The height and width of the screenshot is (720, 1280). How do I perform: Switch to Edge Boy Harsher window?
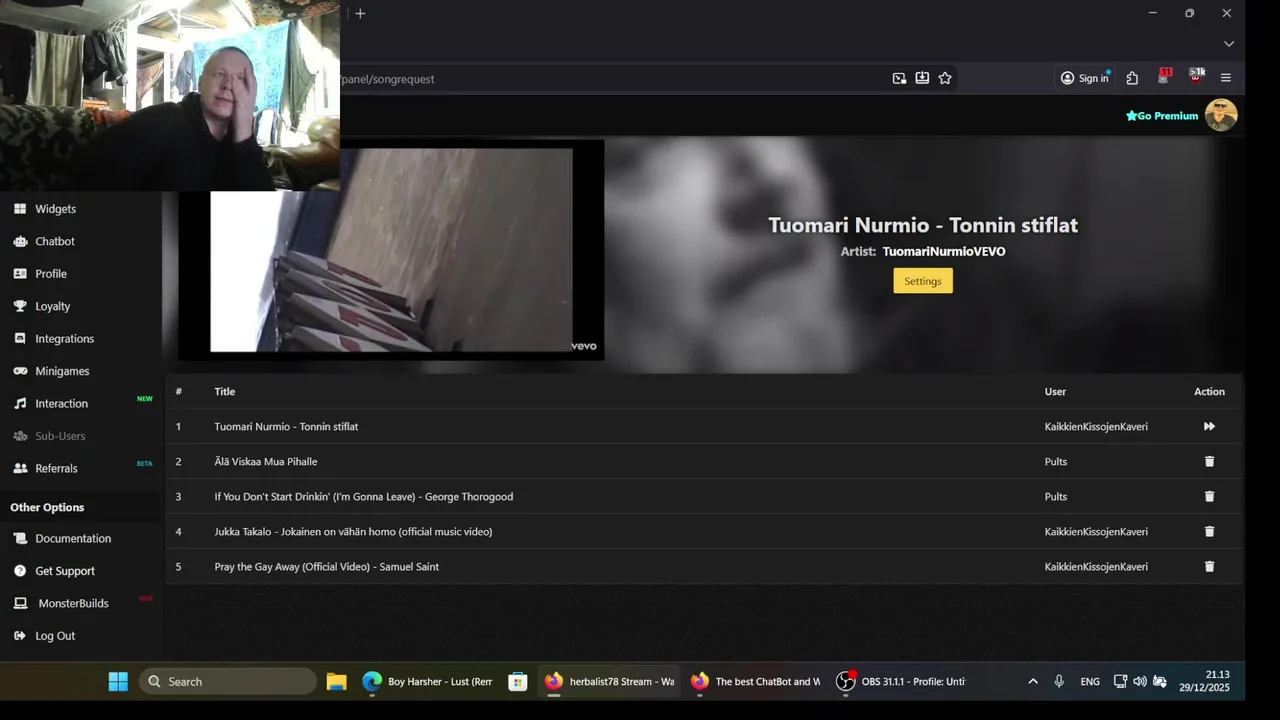[x=428, y=681]
